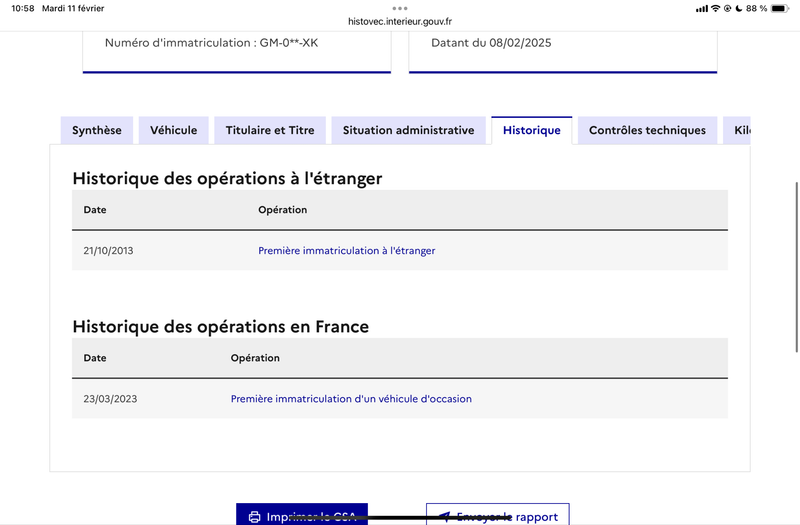Open the Contrôles techniques tab
Image resolution: width=800 pixels, height=525 pixels.
point(647,131)
